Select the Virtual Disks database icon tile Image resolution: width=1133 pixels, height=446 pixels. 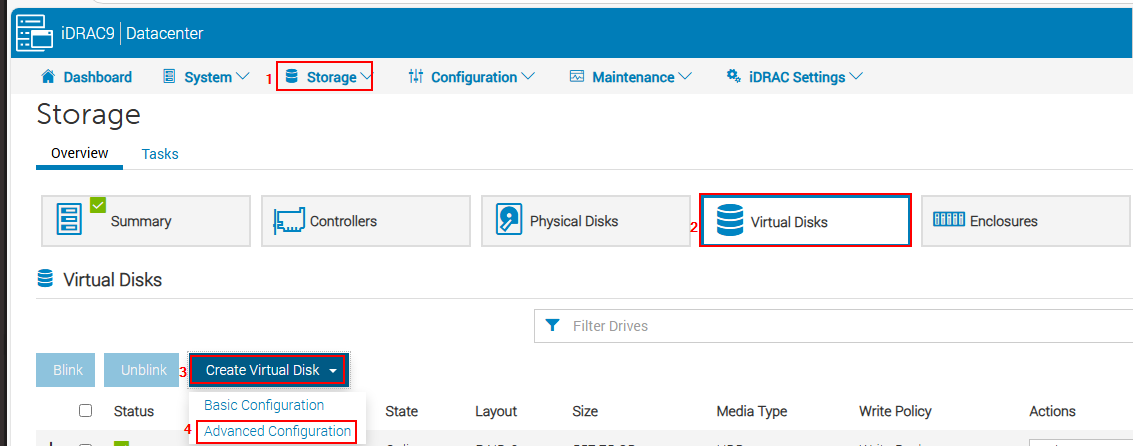point(729,221)
